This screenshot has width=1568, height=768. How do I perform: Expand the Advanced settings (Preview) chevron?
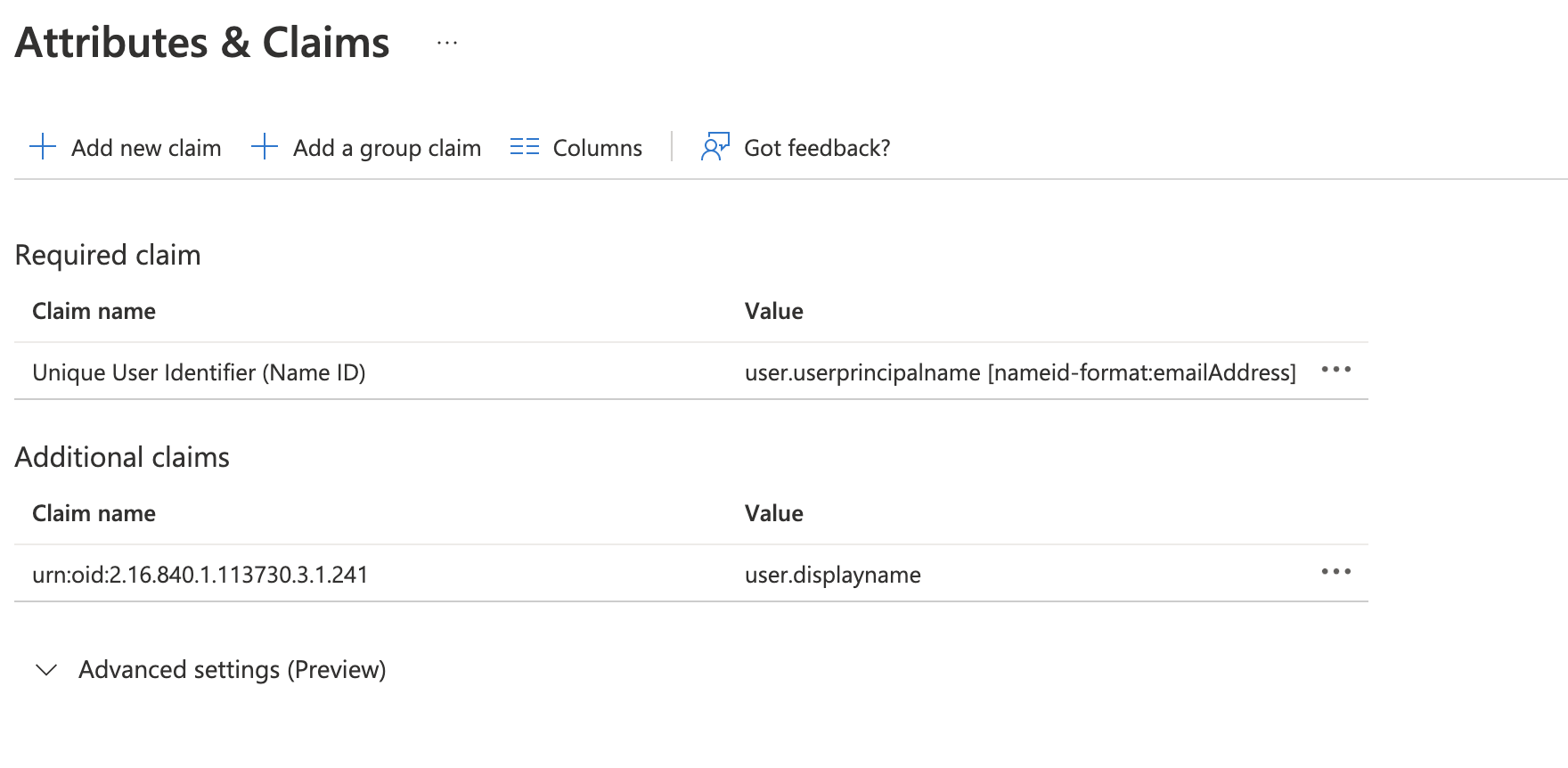(46, 670)
